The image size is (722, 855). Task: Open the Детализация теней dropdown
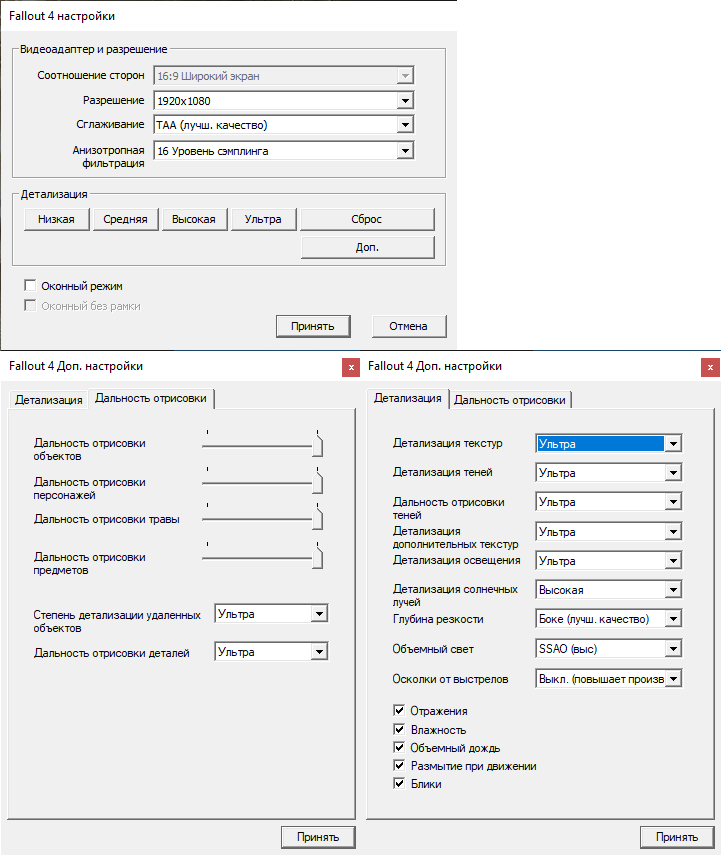click(x=609, y=473)
